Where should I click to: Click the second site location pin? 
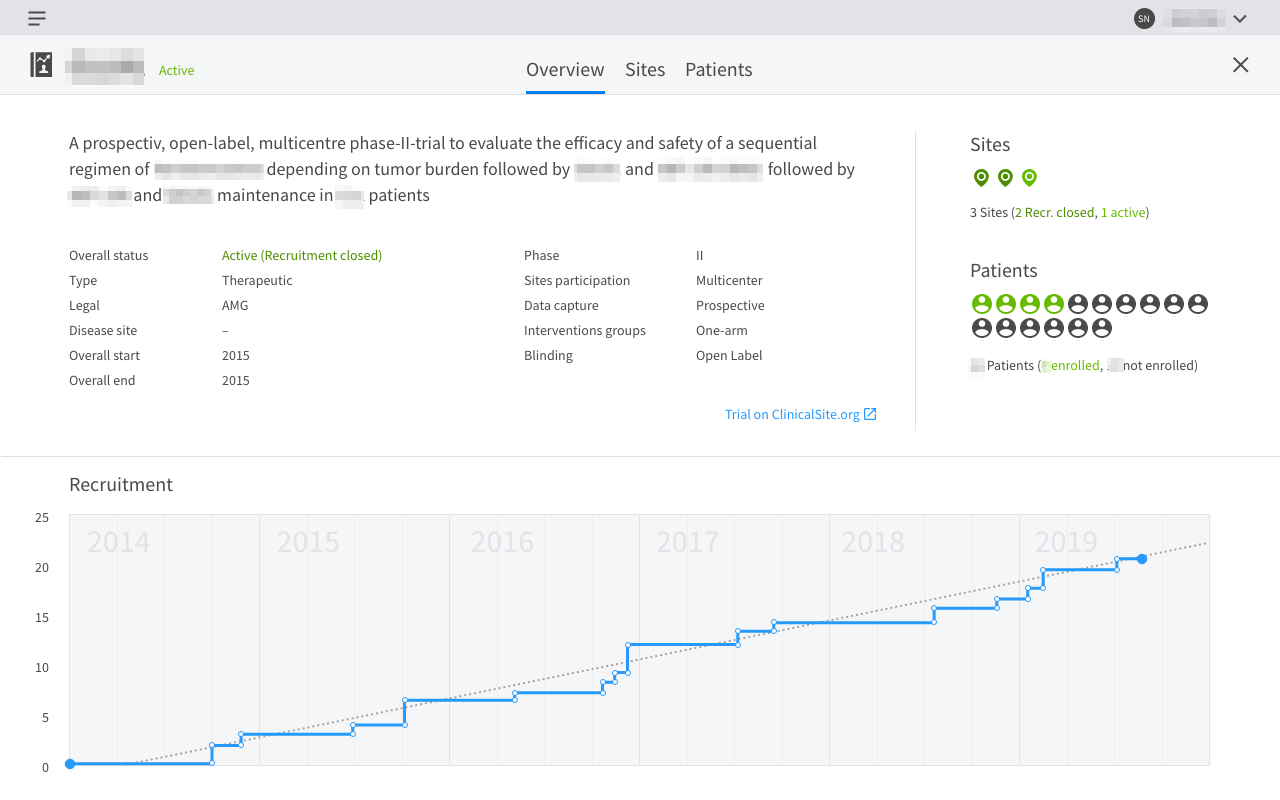coord(1005,178)
